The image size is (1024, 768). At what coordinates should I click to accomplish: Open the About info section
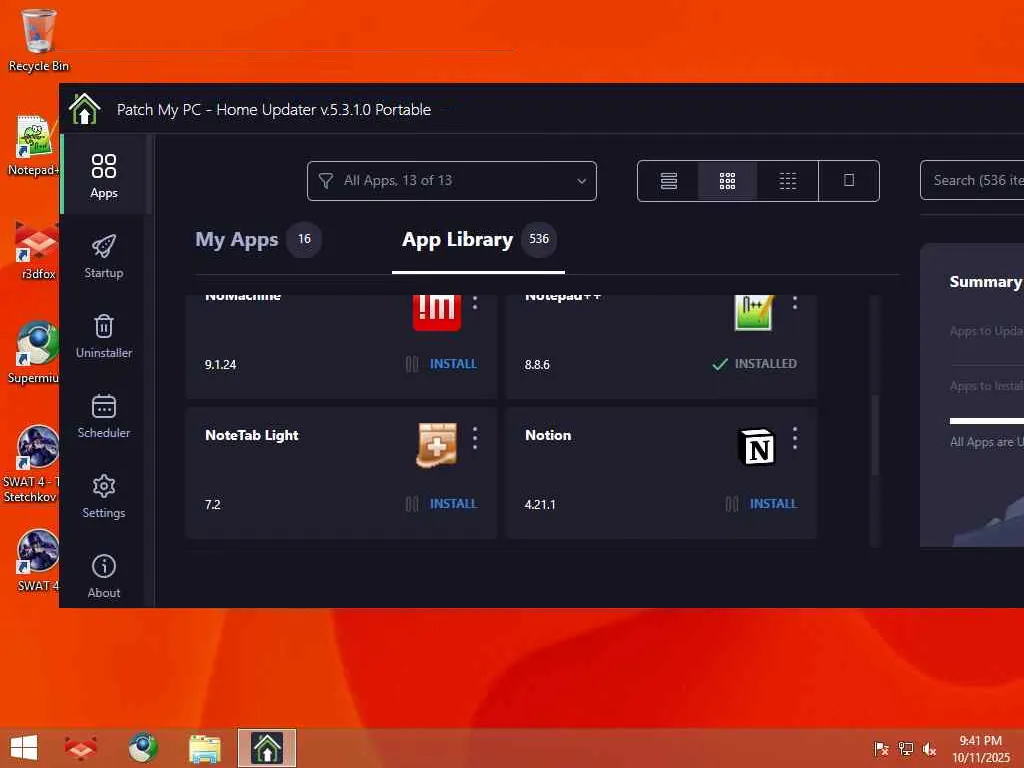104,576
